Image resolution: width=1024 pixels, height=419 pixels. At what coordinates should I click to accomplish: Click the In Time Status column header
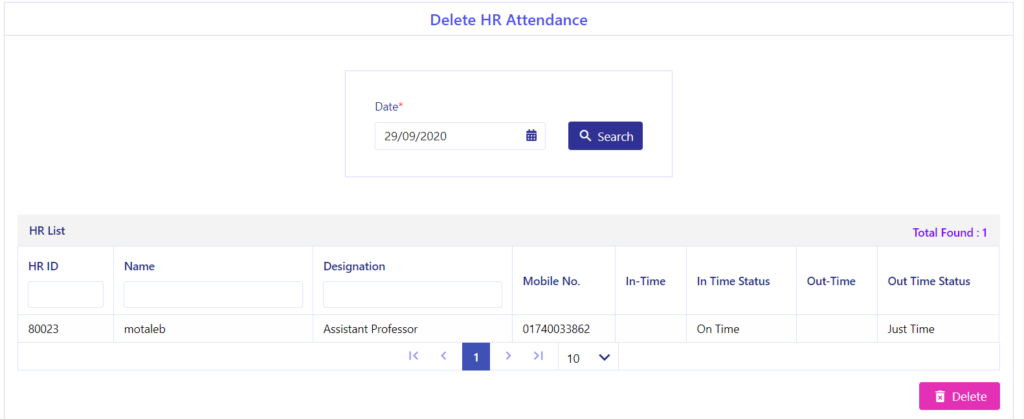point(733,281)
